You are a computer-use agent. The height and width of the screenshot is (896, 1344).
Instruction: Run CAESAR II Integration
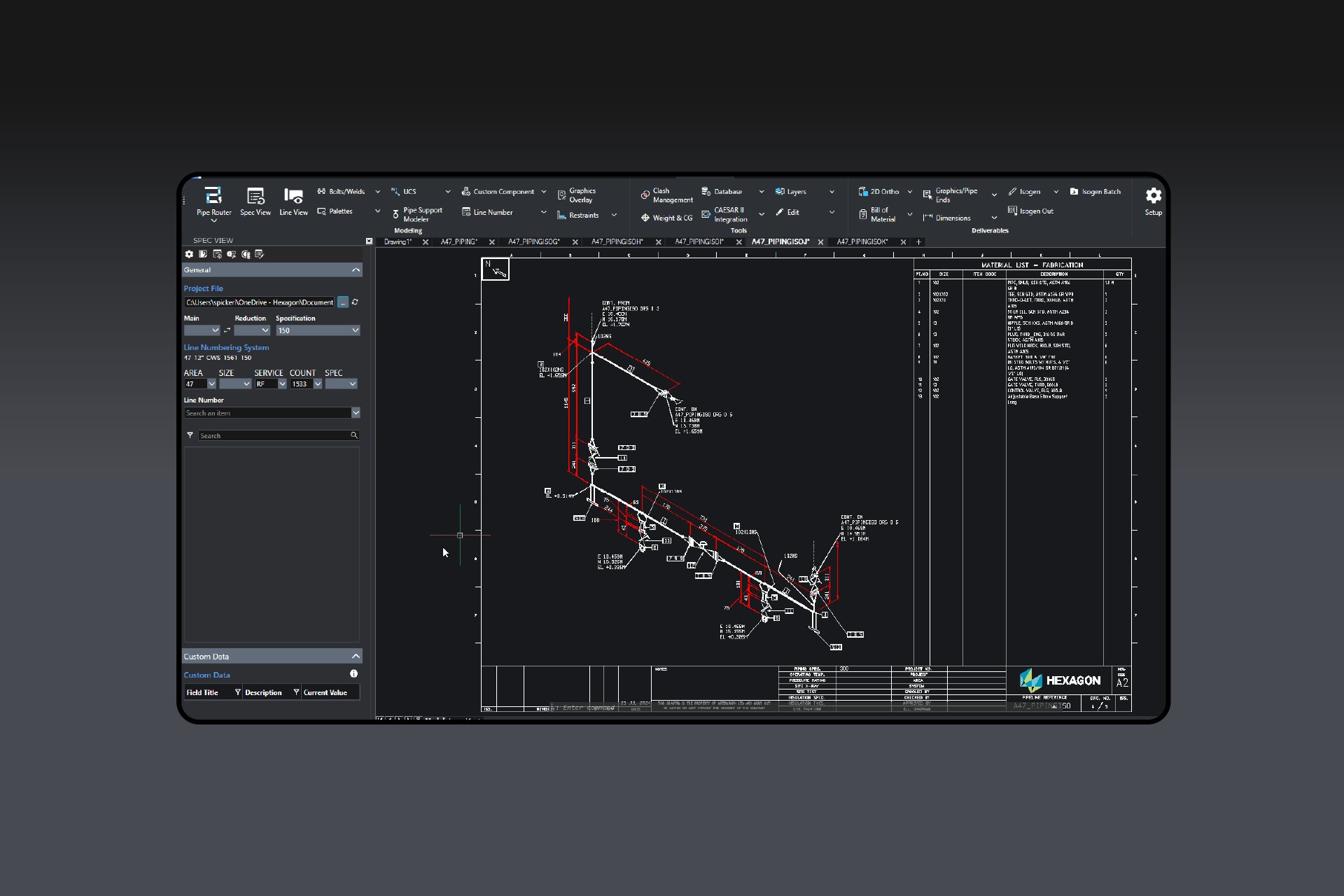(x=728, y=214)
